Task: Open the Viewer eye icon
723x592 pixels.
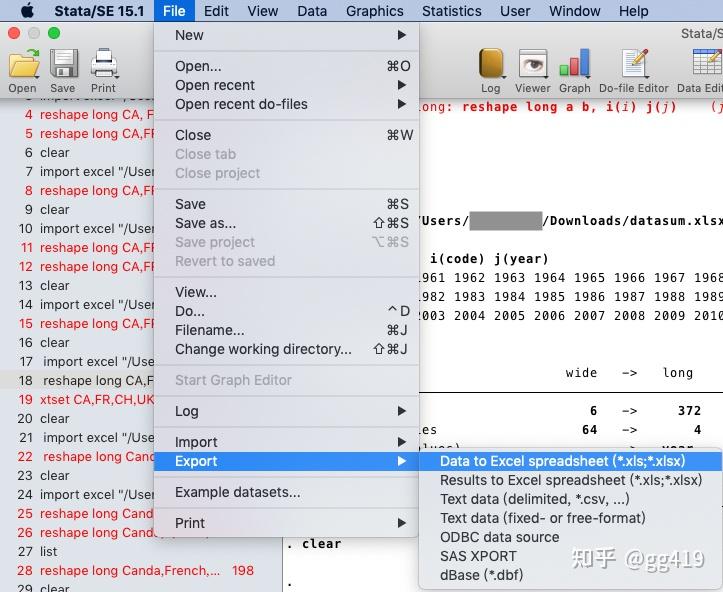Action: (x=533, y=63)
